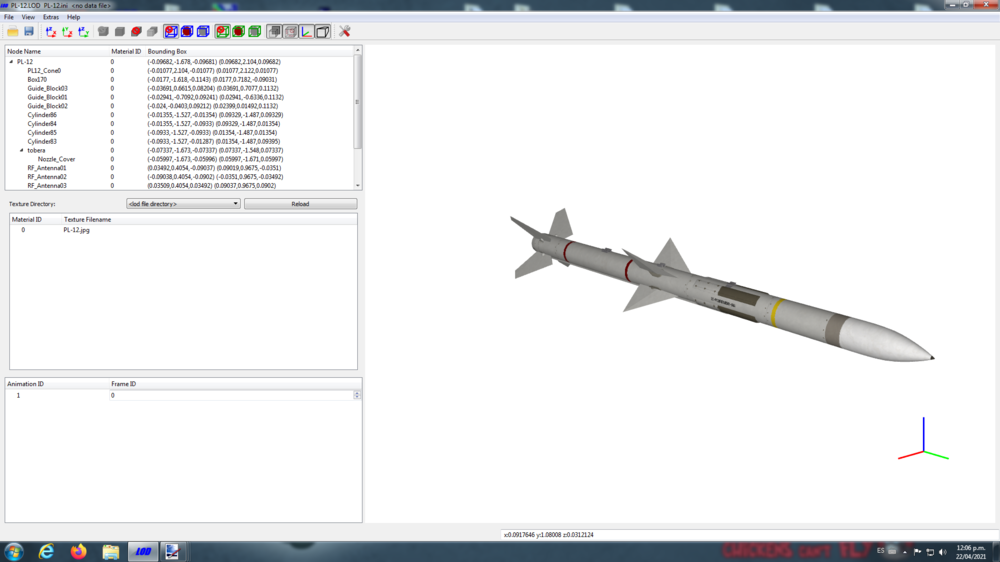Select Animation ID 1 row
The height and width of the screenshot is (562, 1000).
pyautogui.click(x=18, y=396)
